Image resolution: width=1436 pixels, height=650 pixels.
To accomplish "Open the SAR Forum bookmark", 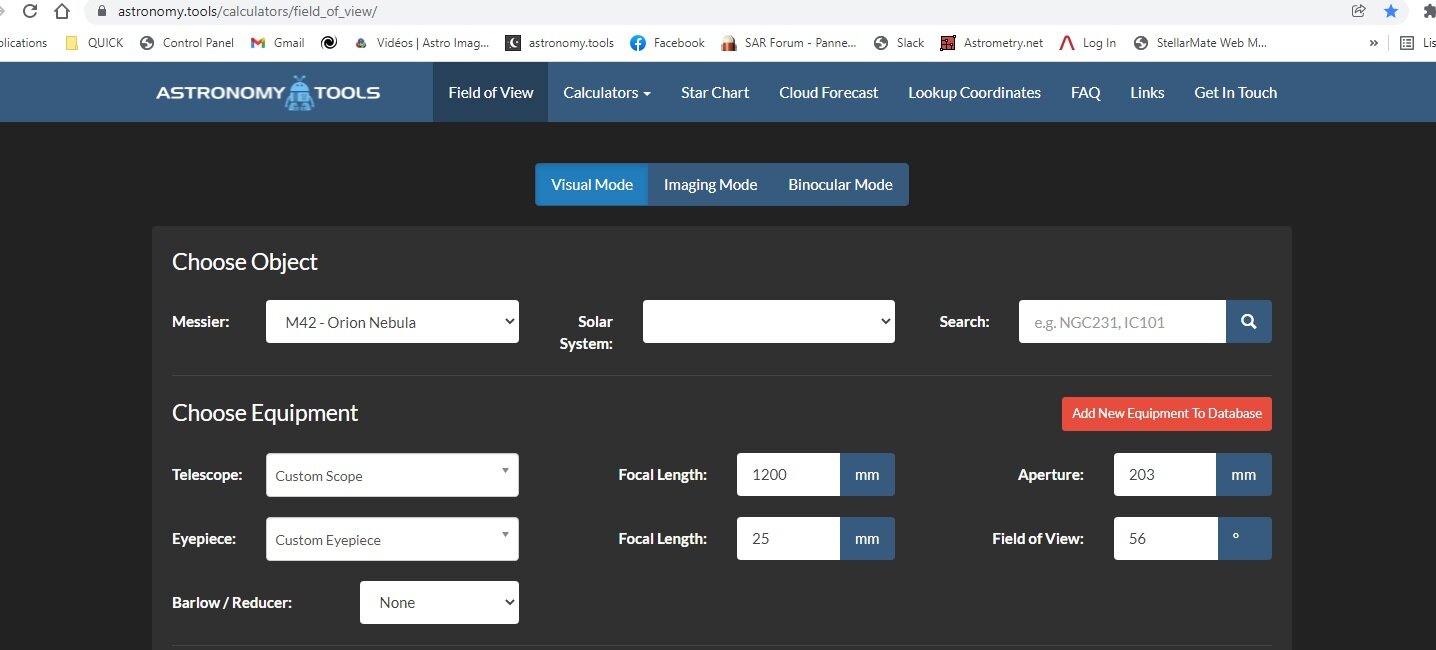I will 789,43.
